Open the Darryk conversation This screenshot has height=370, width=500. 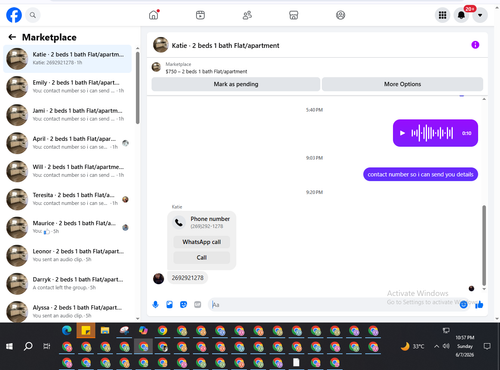pyautogui.click(x=68, y=284)
